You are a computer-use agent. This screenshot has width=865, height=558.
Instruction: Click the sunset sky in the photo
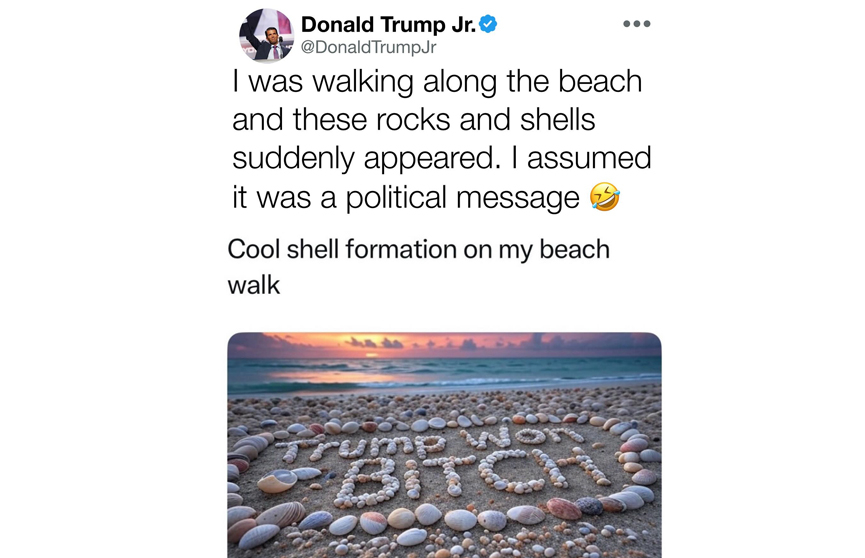pyautogui.click(x=444, y=345)
